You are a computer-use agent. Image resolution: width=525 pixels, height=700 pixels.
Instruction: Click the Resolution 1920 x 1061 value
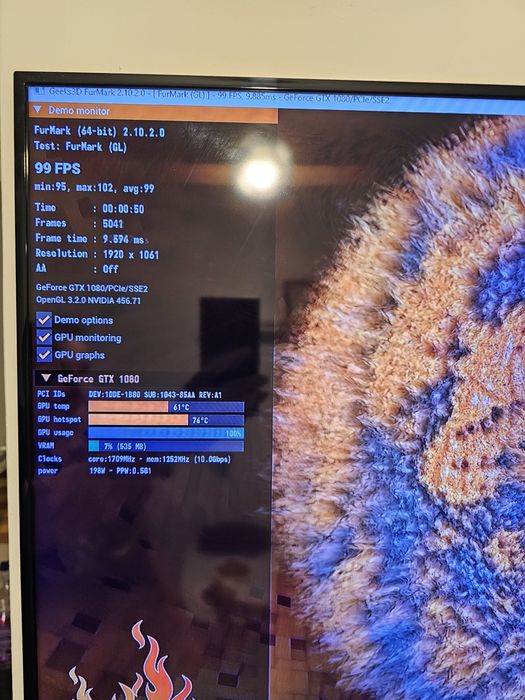point(131,254)
